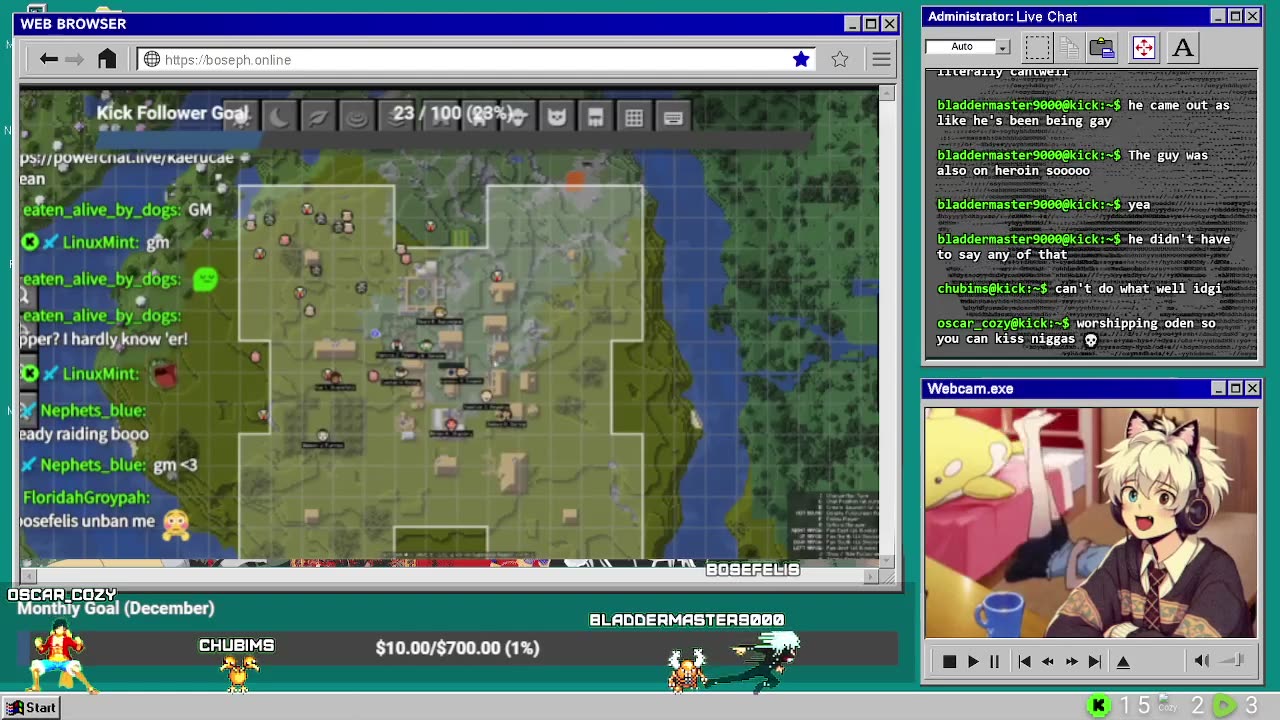This screenshot has height=720, width=1280.
Task: Pause the Webcam.exe player
Action: pyautogui.click(x=994, y=661)
